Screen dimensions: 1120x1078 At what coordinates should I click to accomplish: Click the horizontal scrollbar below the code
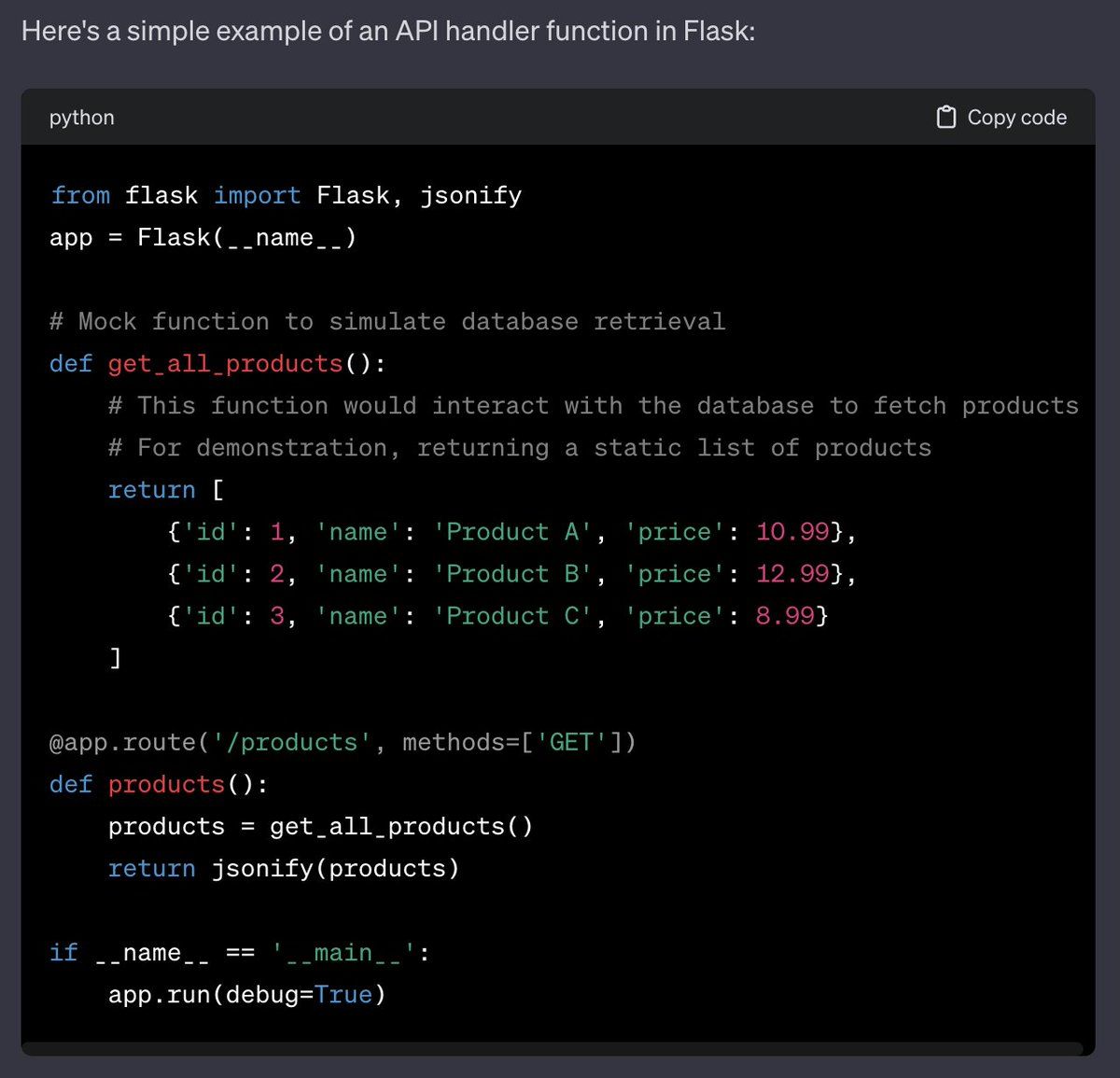(551, 1048)
